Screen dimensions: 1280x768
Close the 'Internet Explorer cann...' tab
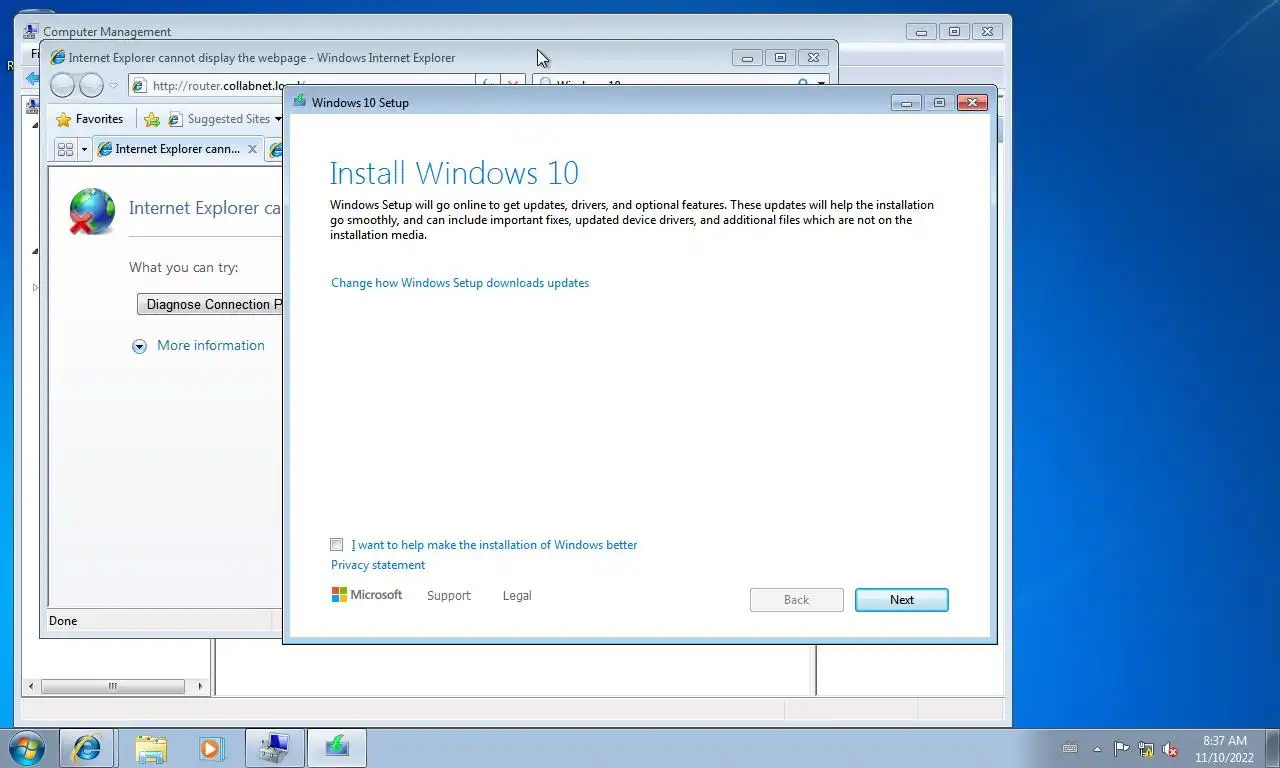252,149
